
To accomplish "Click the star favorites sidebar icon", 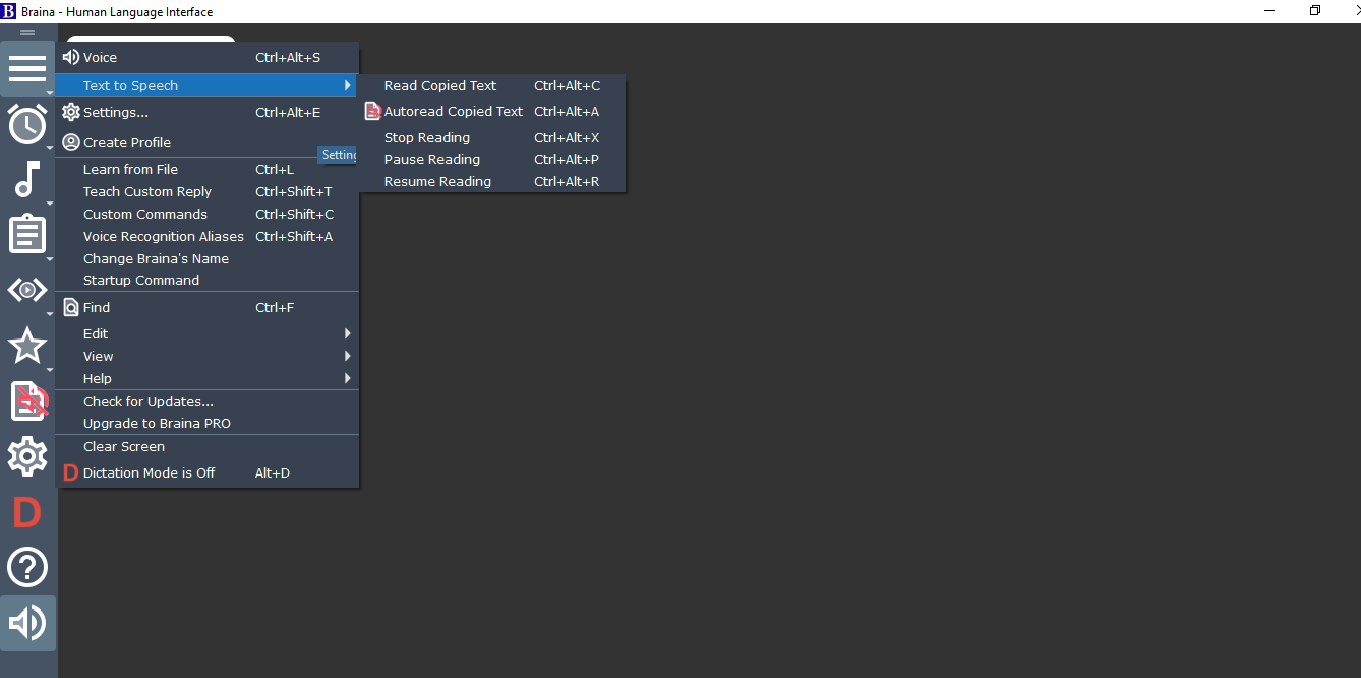I will 27,346.
